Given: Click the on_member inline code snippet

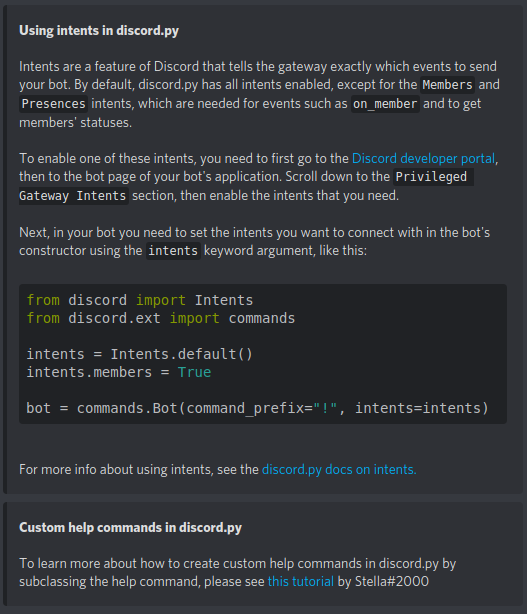Looking at the screenshot, I should pos(385,104).
